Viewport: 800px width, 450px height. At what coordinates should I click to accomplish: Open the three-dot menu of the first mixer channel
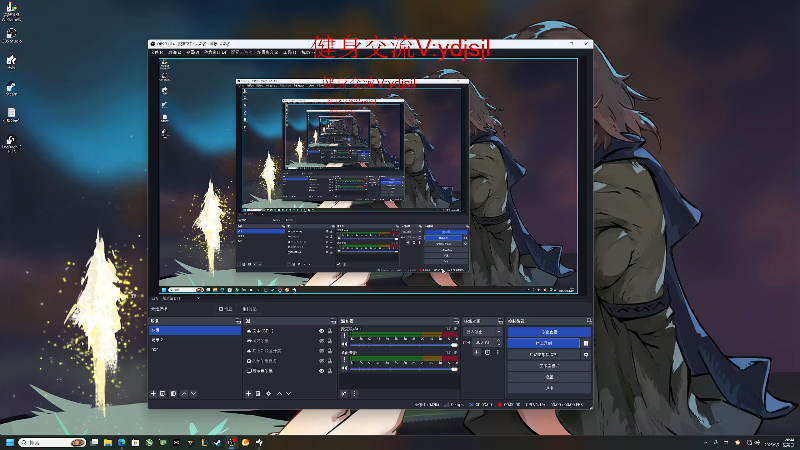click(344, 336)
